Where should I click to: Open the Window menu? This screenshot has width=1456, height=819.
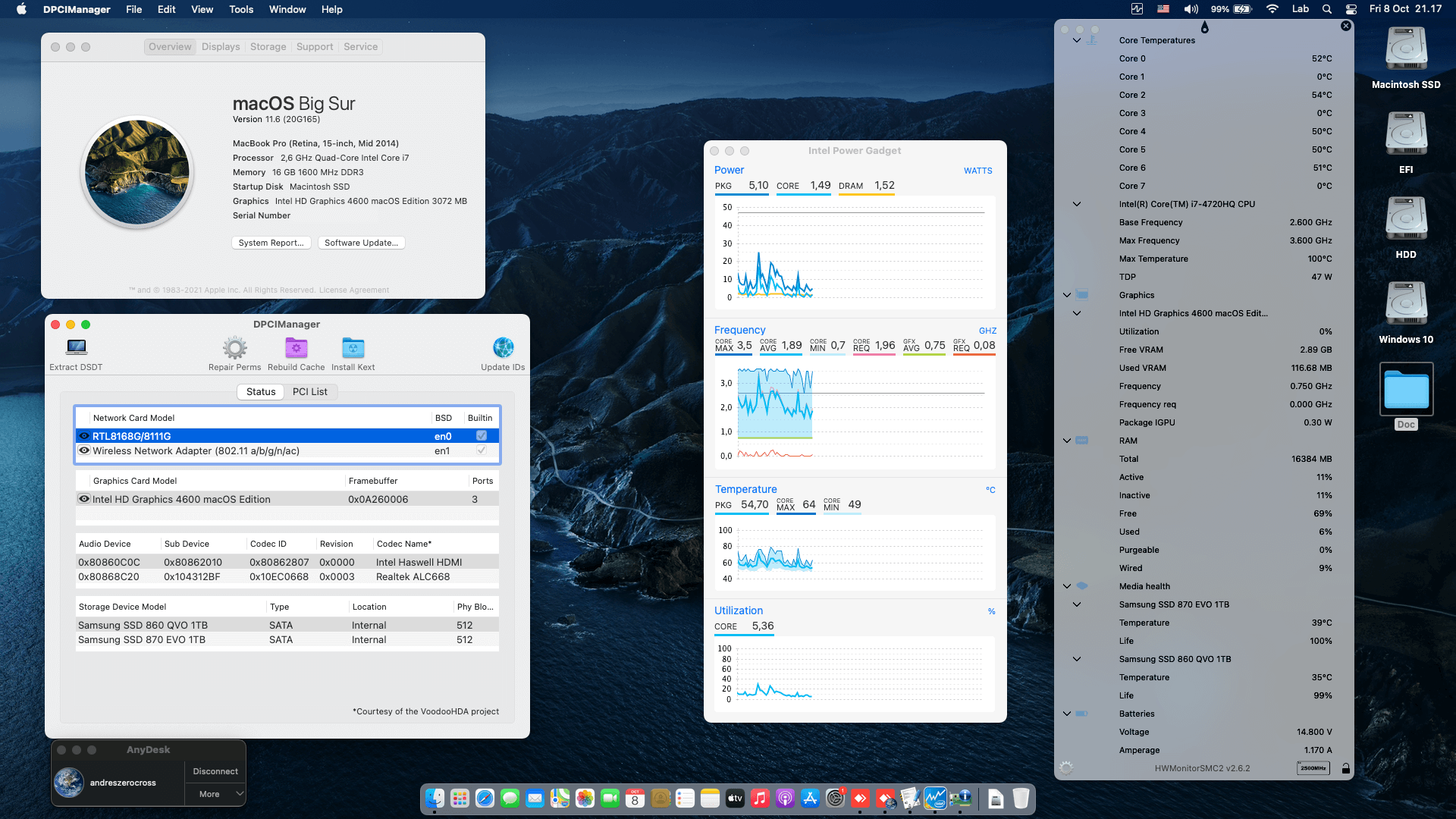287,9
